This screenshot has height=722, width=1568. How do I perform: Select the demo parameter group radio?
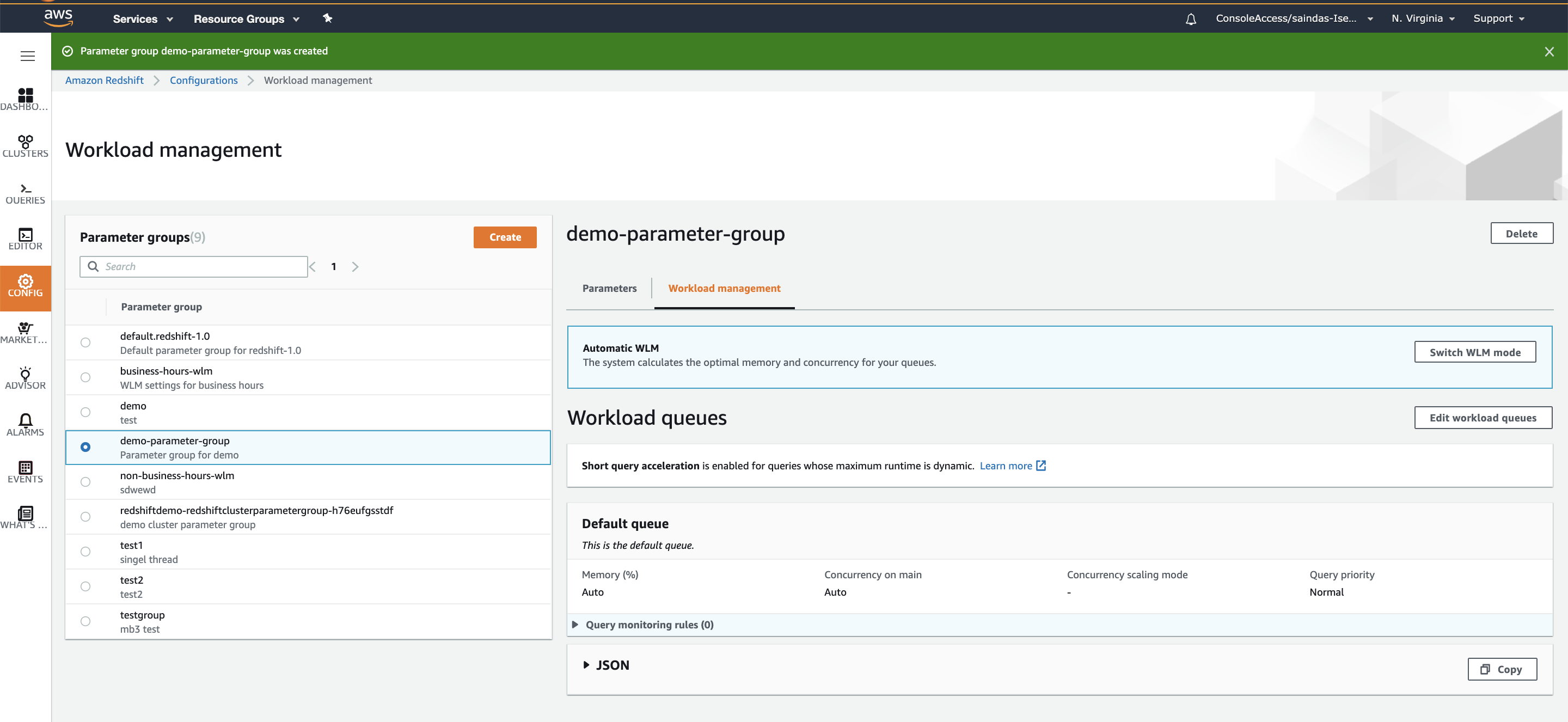click(85, 412)
